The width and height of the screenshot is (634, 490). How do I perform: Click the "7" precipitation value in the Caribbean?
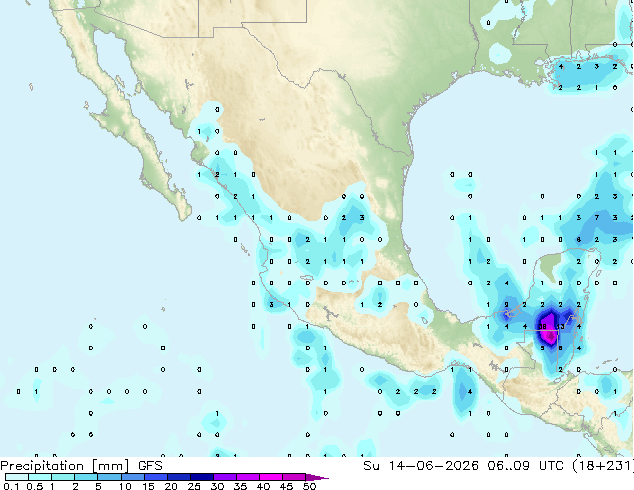tap(597, 218)
